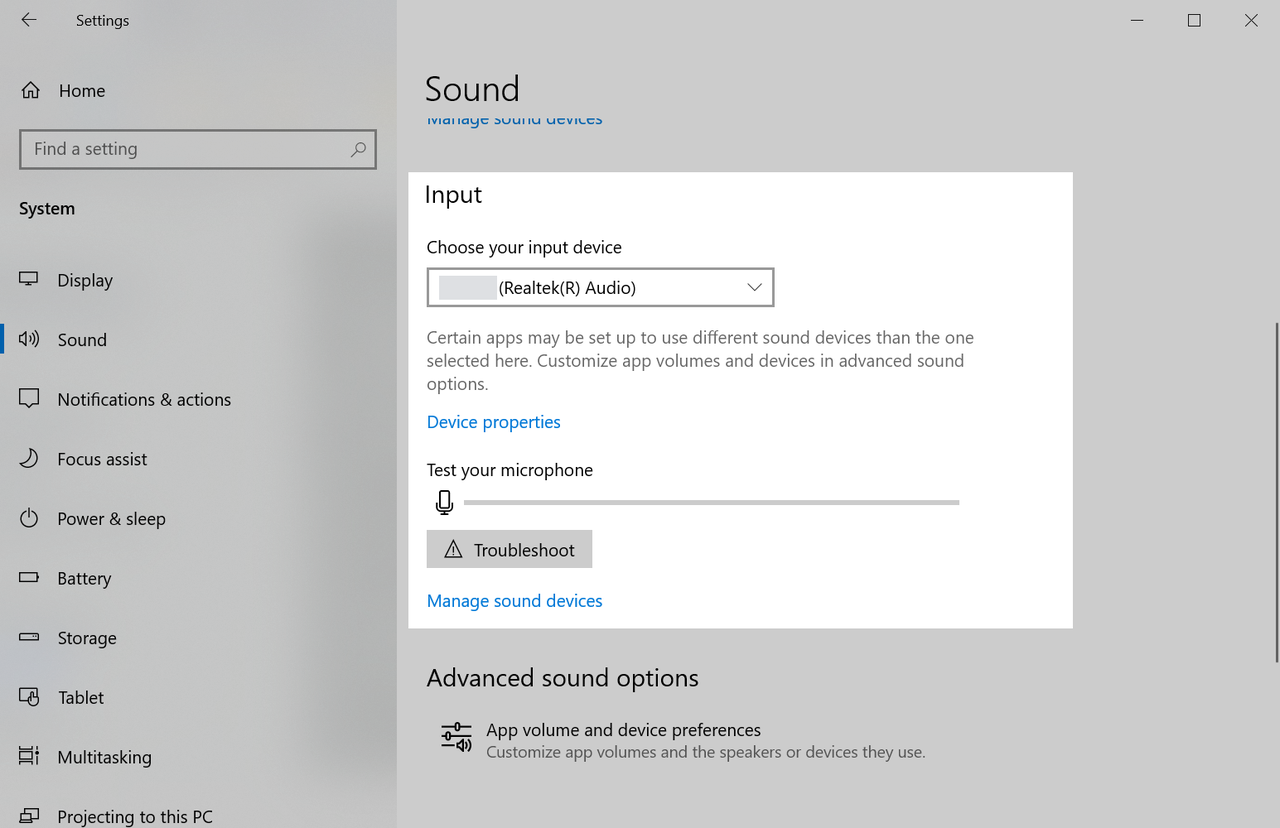Open Home from the sidebar home icon
The height and width of the screenshot is (828, 1280).
coord(31,91)
